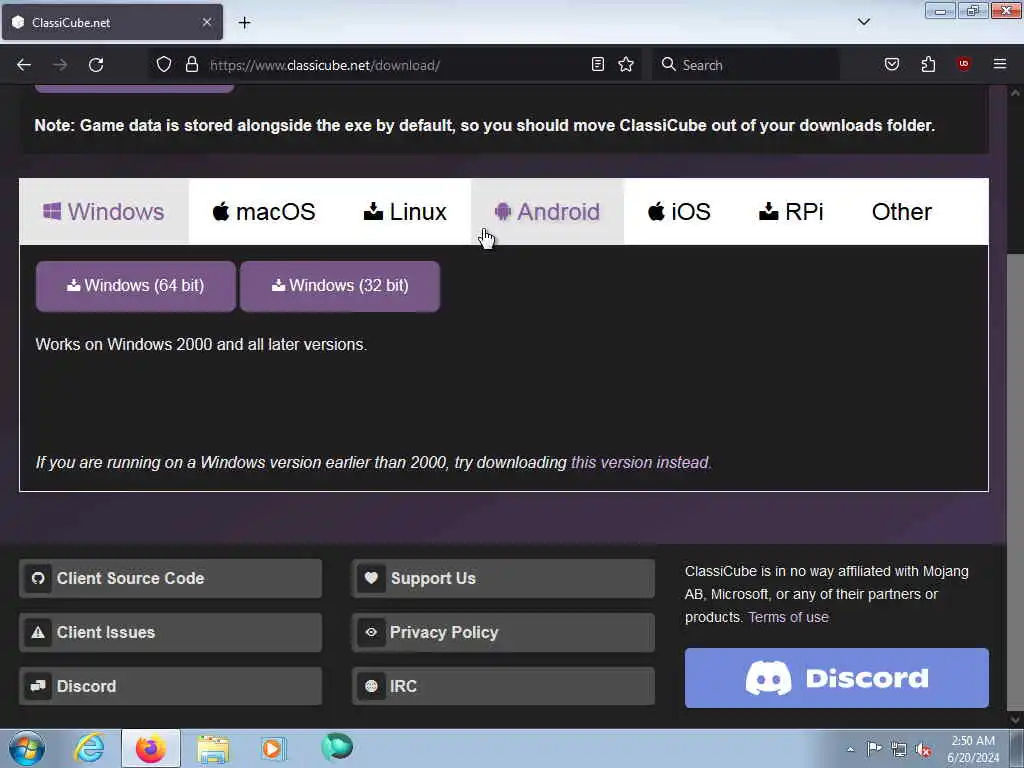Select the Windows platform tab

pos(104,212)
